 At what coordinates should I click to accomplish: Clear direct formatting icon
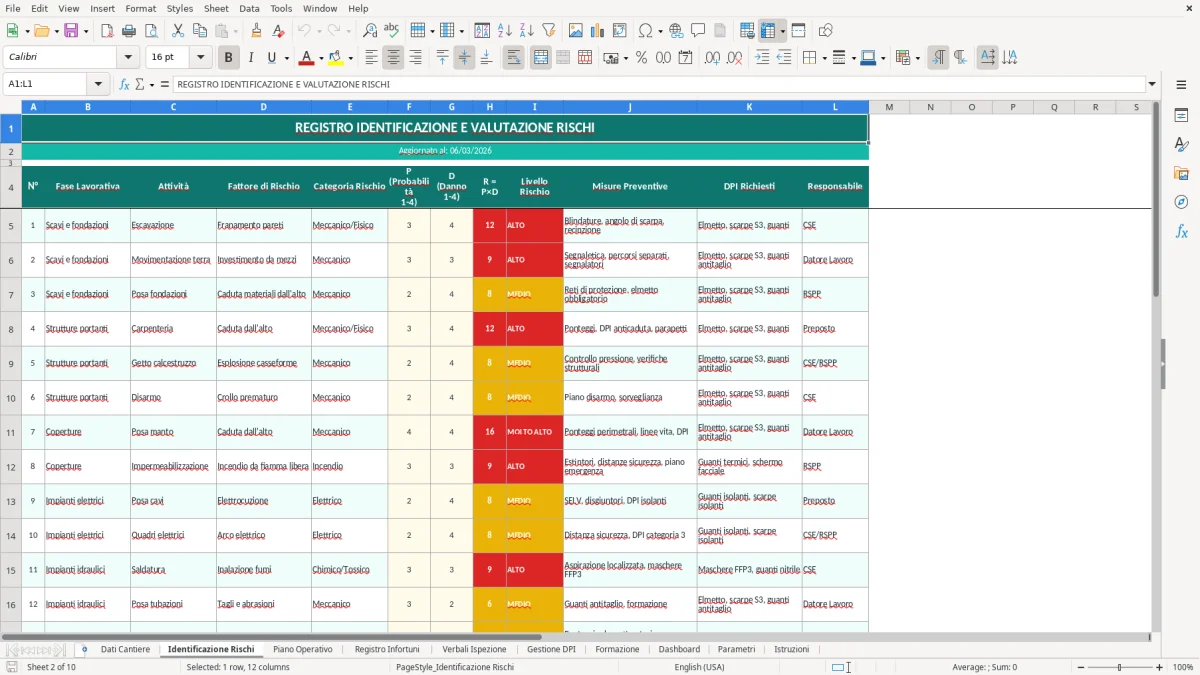tap(277, 31)
